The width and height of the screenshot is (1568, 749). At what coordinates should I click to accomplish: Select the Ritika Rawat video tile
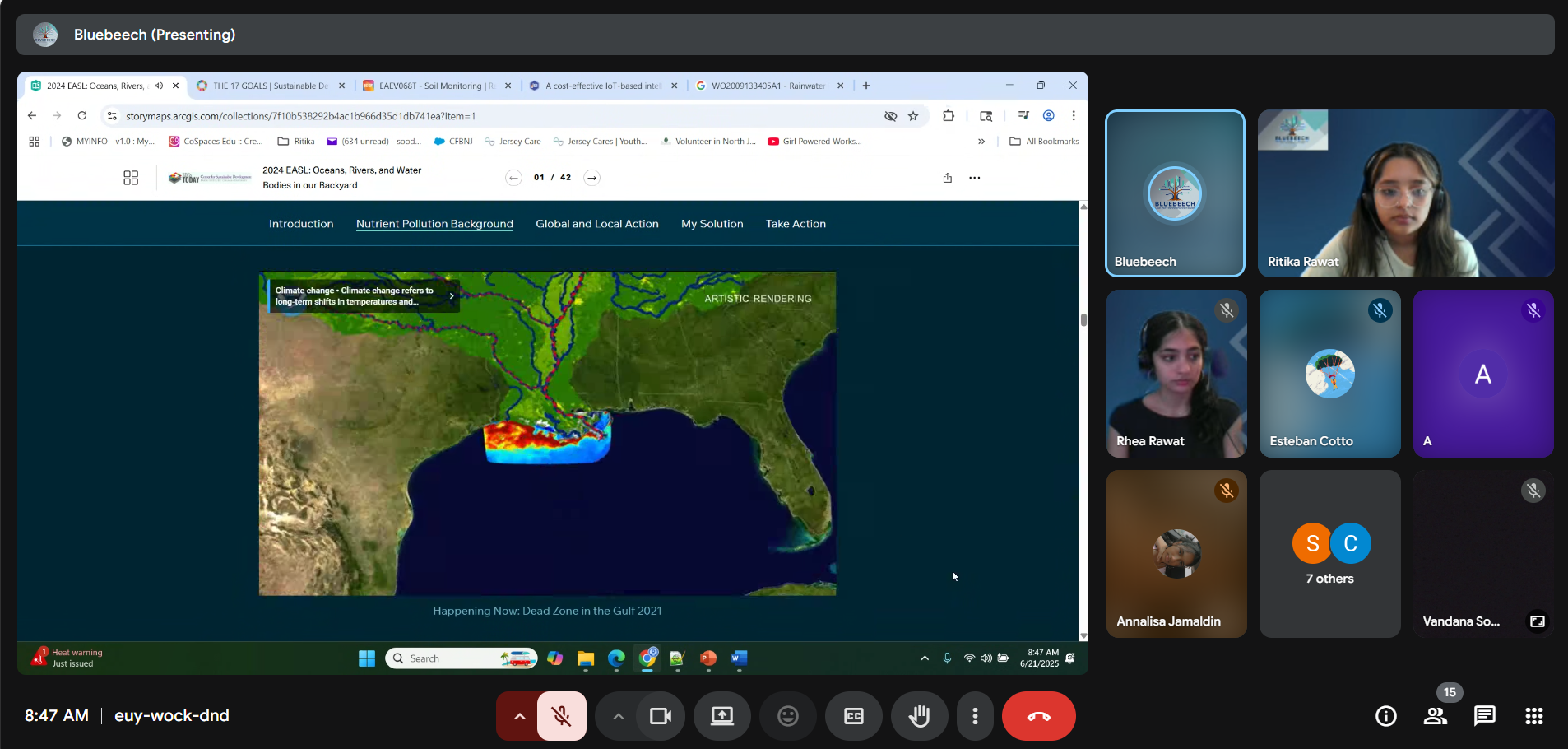tap(1405, 193)
